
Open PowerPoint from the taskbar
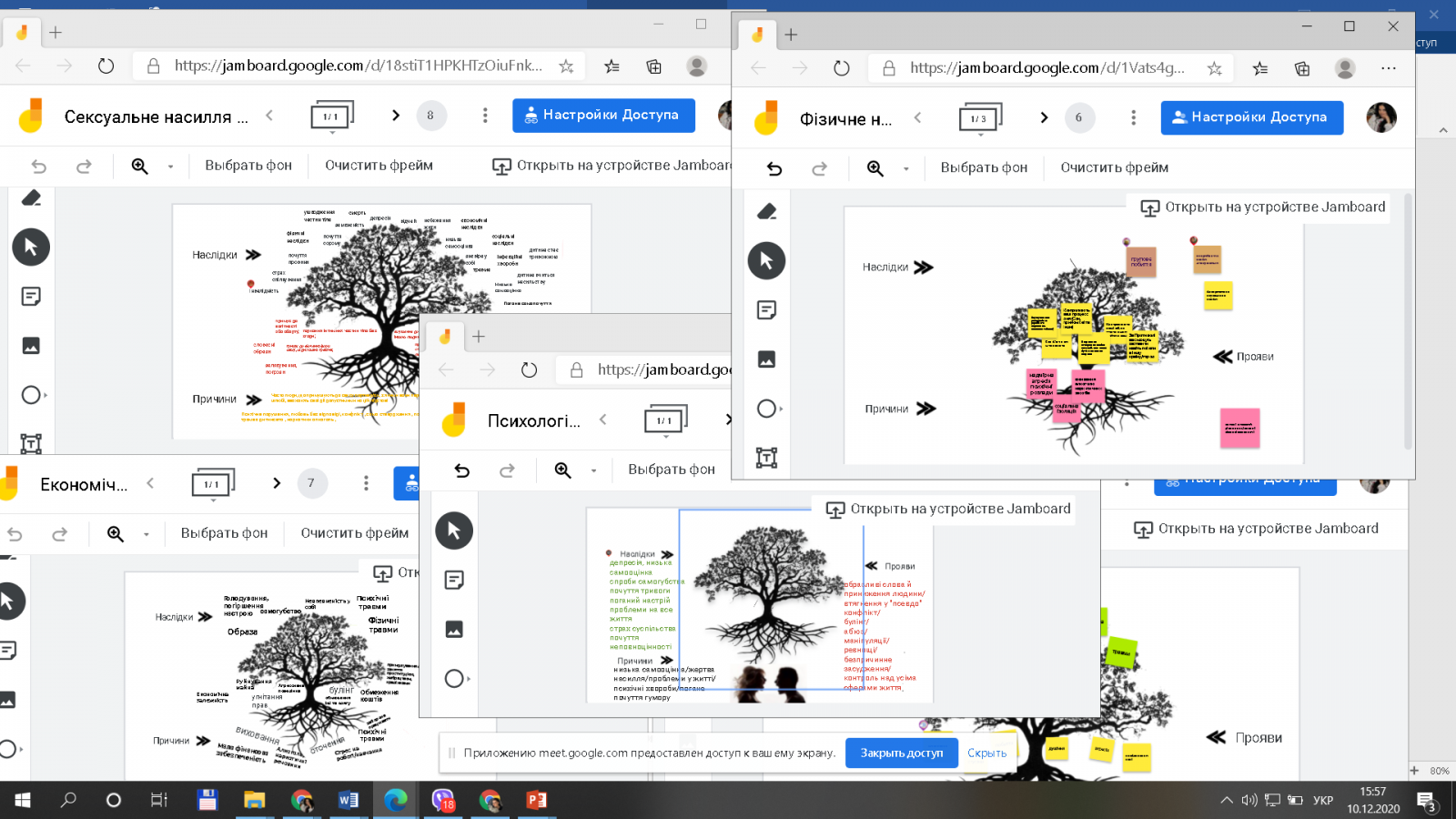537,800
